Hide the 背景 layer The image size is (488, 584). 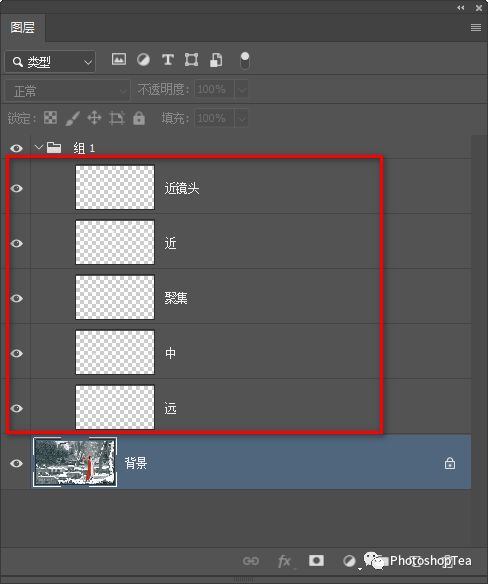click(x=16, y=463)
